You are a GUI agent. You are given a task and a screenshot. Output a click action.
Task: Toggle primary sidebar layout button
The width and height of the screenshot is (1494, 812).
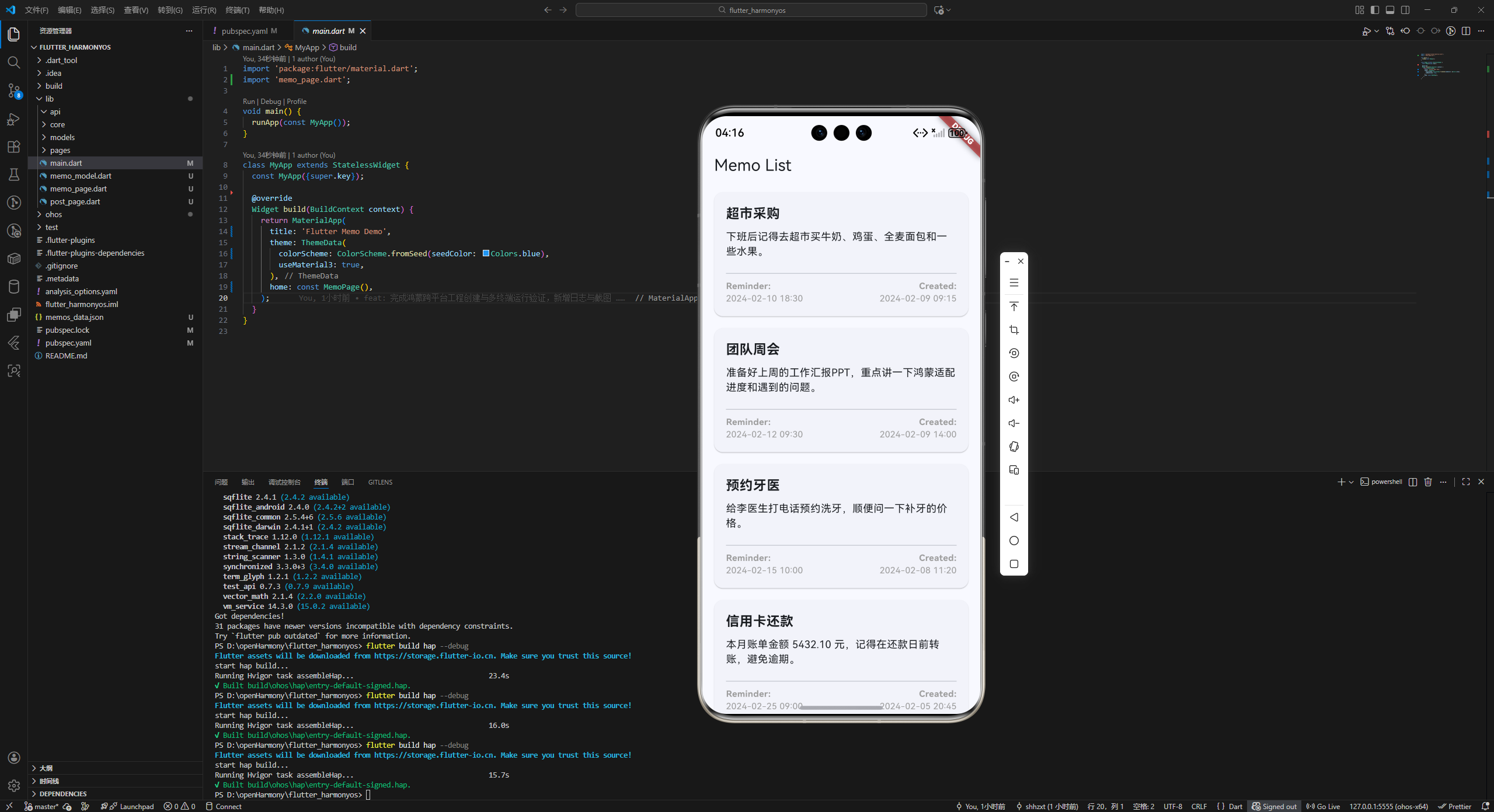[x=1375, y=10]
